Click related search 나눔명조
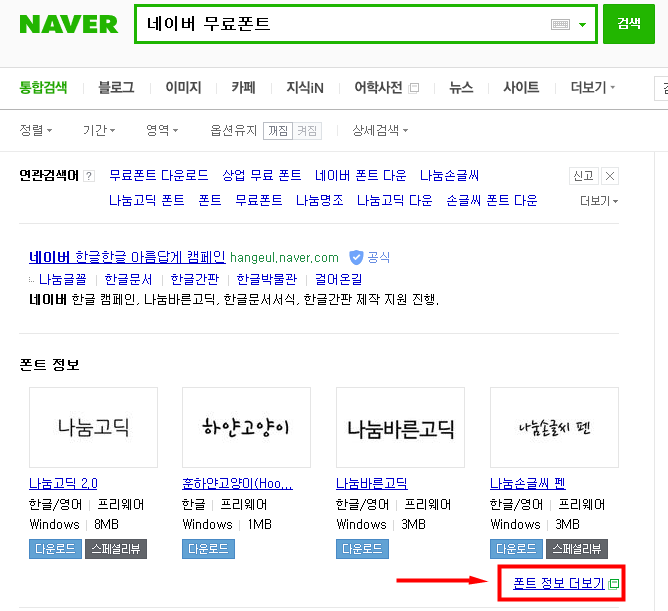Image resolution: width=668 pixels, height=611 pixels. point(320,200)
